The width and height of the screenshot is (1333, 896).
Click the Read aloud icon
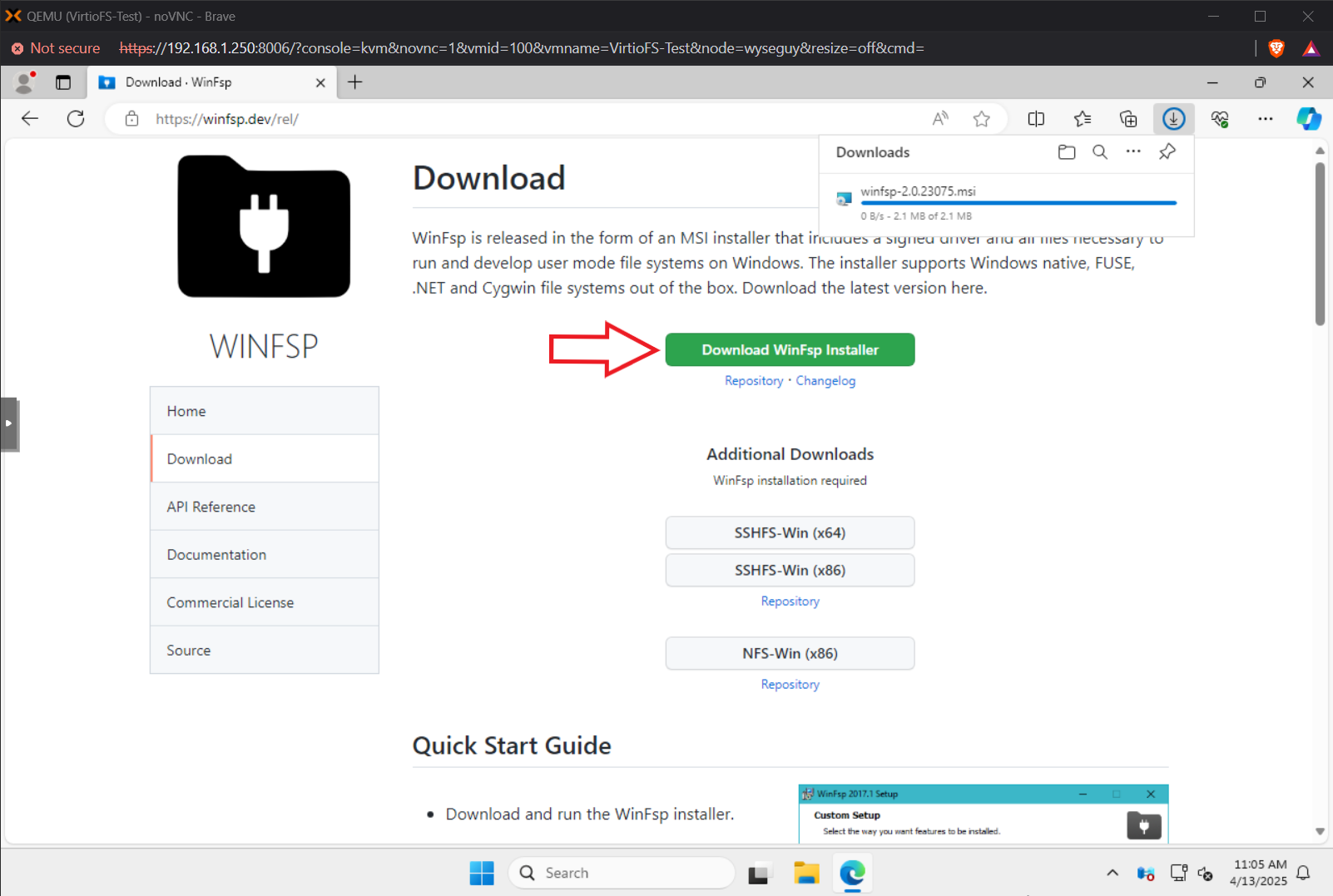(x=940, y=118)
